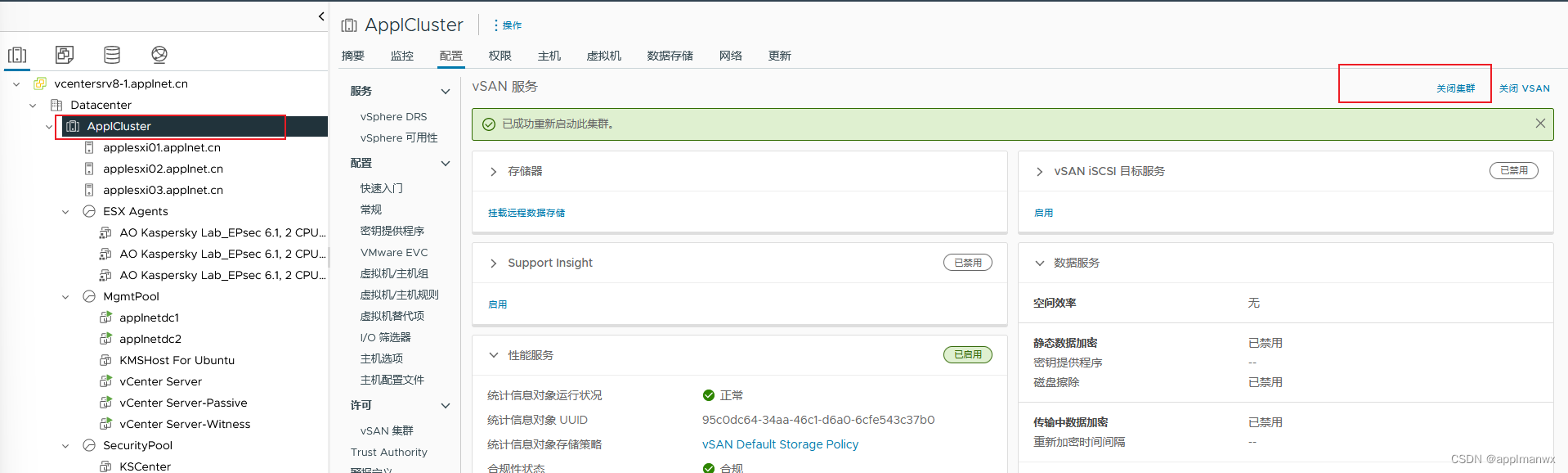Open the VMs and Templates inventory view
This screenshot has width=1568, height=473.
65,55
